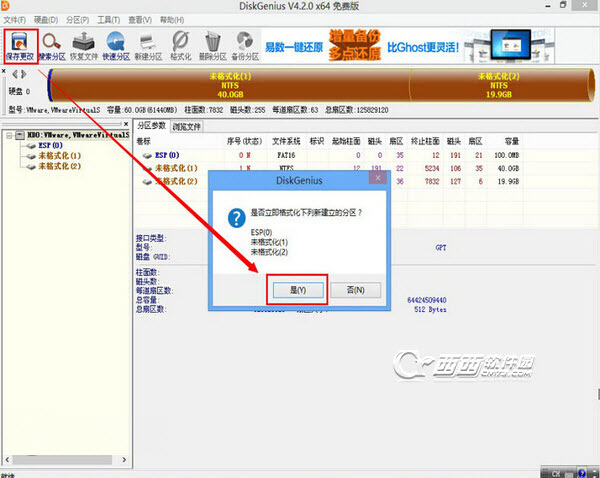The height and width of the screenshot is (478, 600).
Task: Open the 帮助(H) menu
Action: tap(171, 20)
